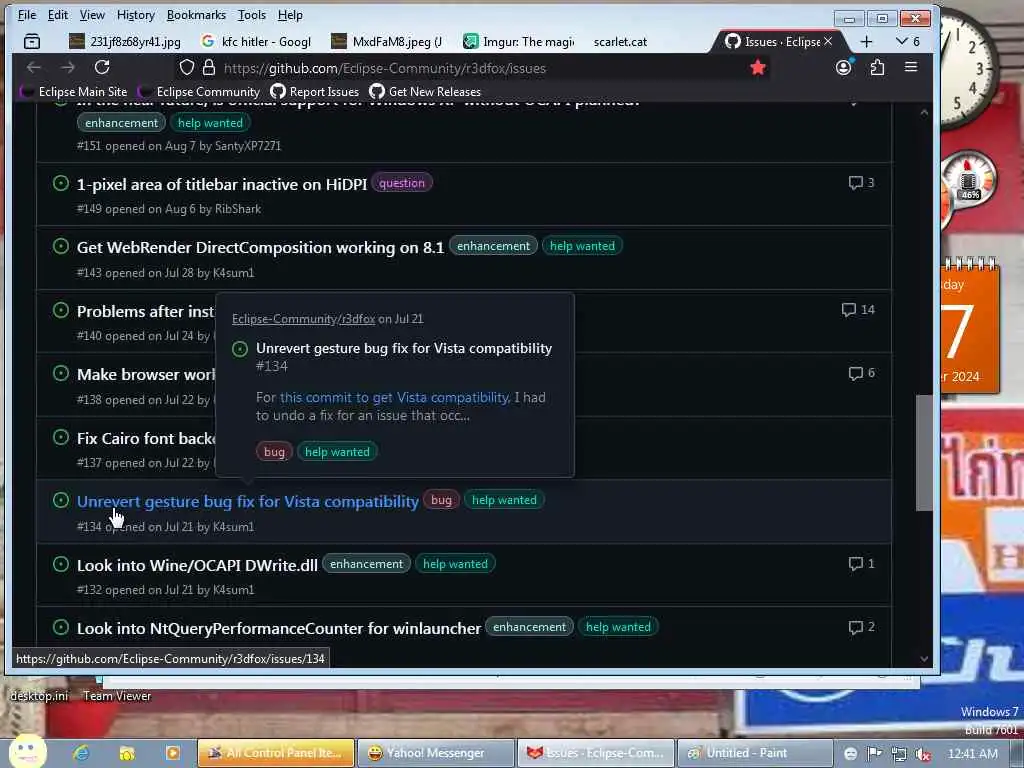Follow 'this commit to get Vista compatibility' link
Viewport: 1024px width, 768px height.
point(394,397)
